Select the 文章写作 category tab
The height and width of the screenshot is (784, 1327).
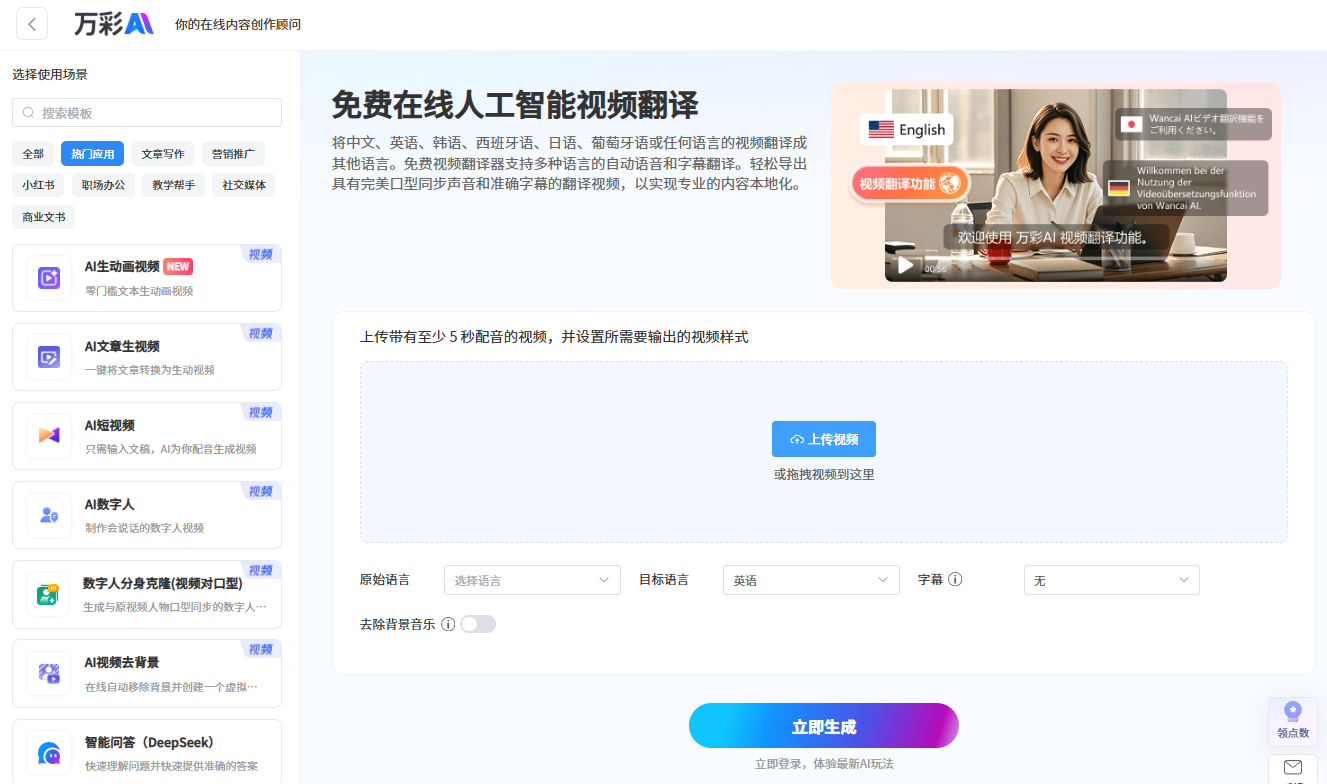163,154
